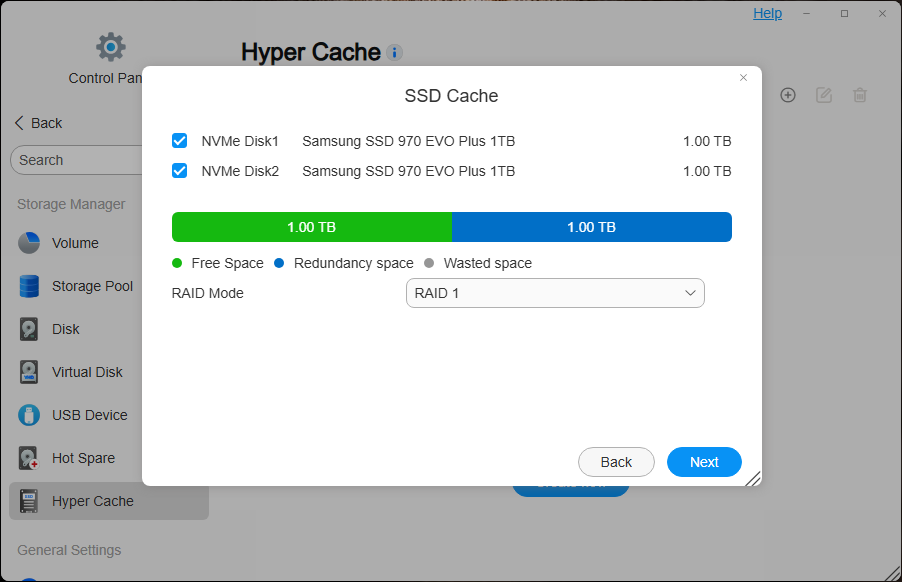Uncheck the NVMe Disk2 checkbox
Screen dimensions: 902x582
click(x=180, y=171)
